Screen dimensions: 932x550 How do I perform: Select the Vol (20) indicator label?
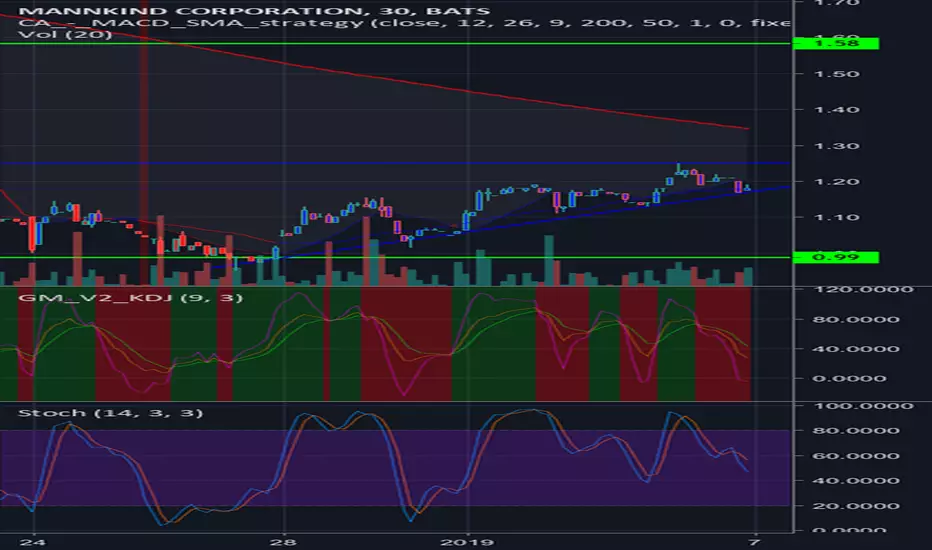pyautogui.click(x=65, y=34)
